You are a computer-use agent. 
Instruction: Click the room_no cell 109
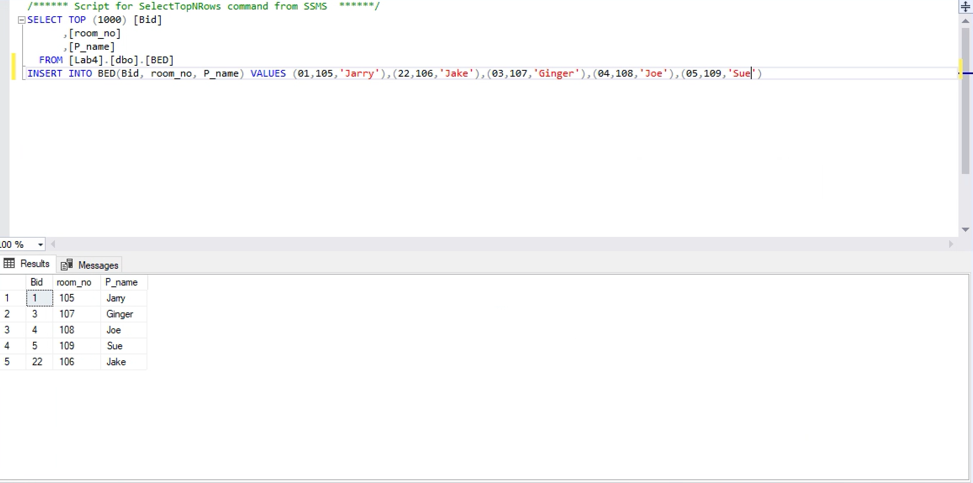(77, 346)
